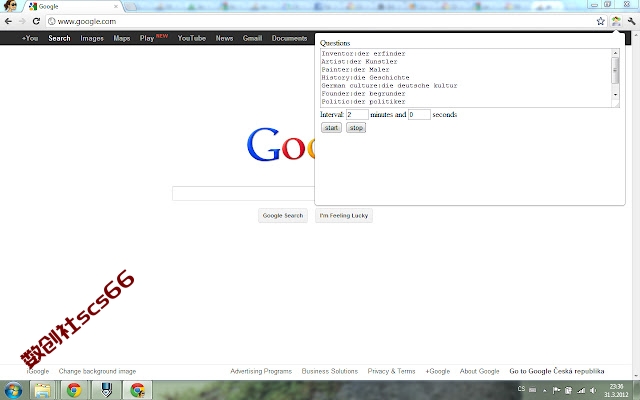
Task: Click the line 'Painter:der Maler'
Action: [x=355, y=70]
